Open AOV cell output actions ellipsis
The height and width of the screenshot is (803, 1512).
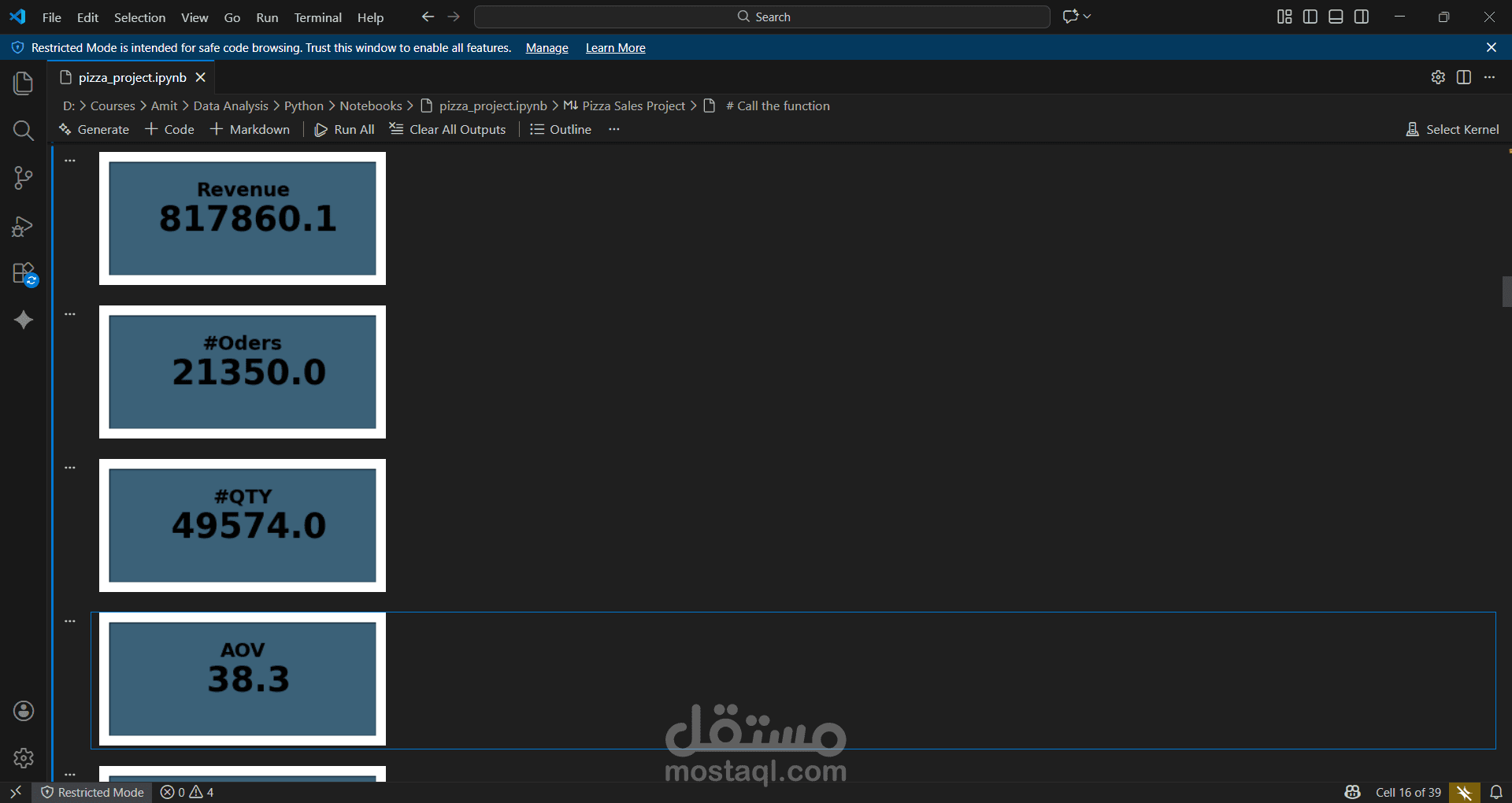point(70,621)
